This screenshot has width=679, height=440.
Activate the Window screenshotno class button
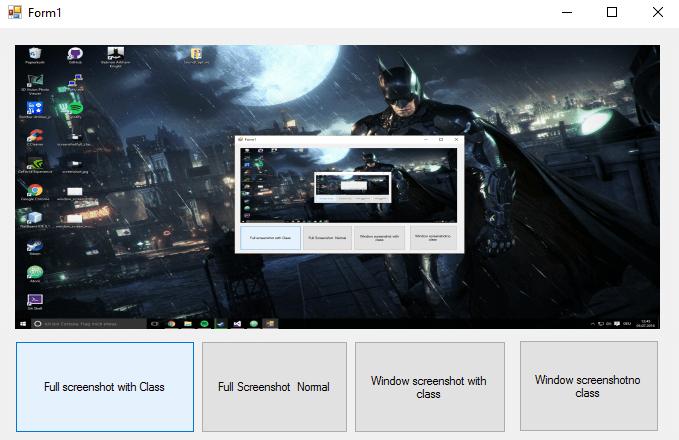tap(588, 386)
